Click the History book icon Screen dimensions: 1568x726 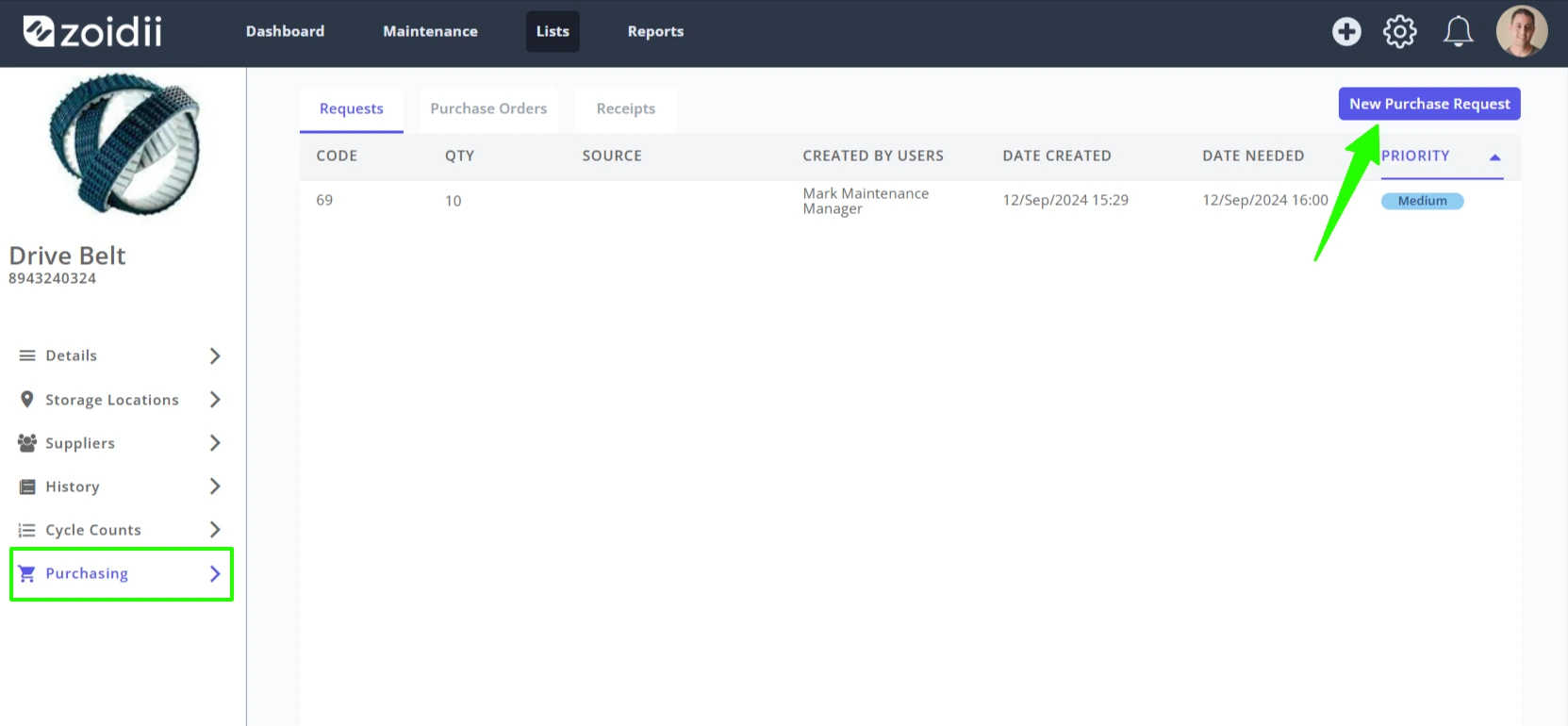tap(27, 487)
